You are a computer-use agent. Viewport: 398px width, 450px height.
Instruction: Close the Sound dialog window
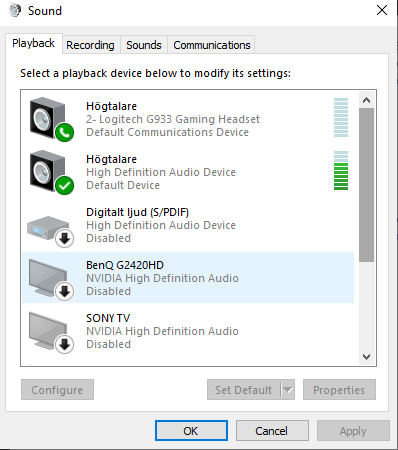click(x=382, y=10)
